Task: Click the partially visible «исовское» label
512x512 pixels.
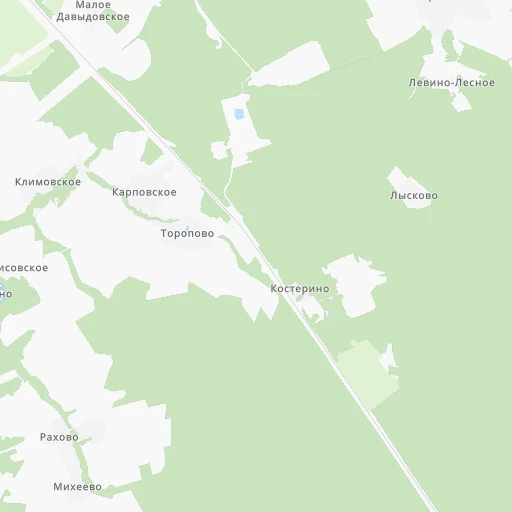Action: (x=24, y=268)
